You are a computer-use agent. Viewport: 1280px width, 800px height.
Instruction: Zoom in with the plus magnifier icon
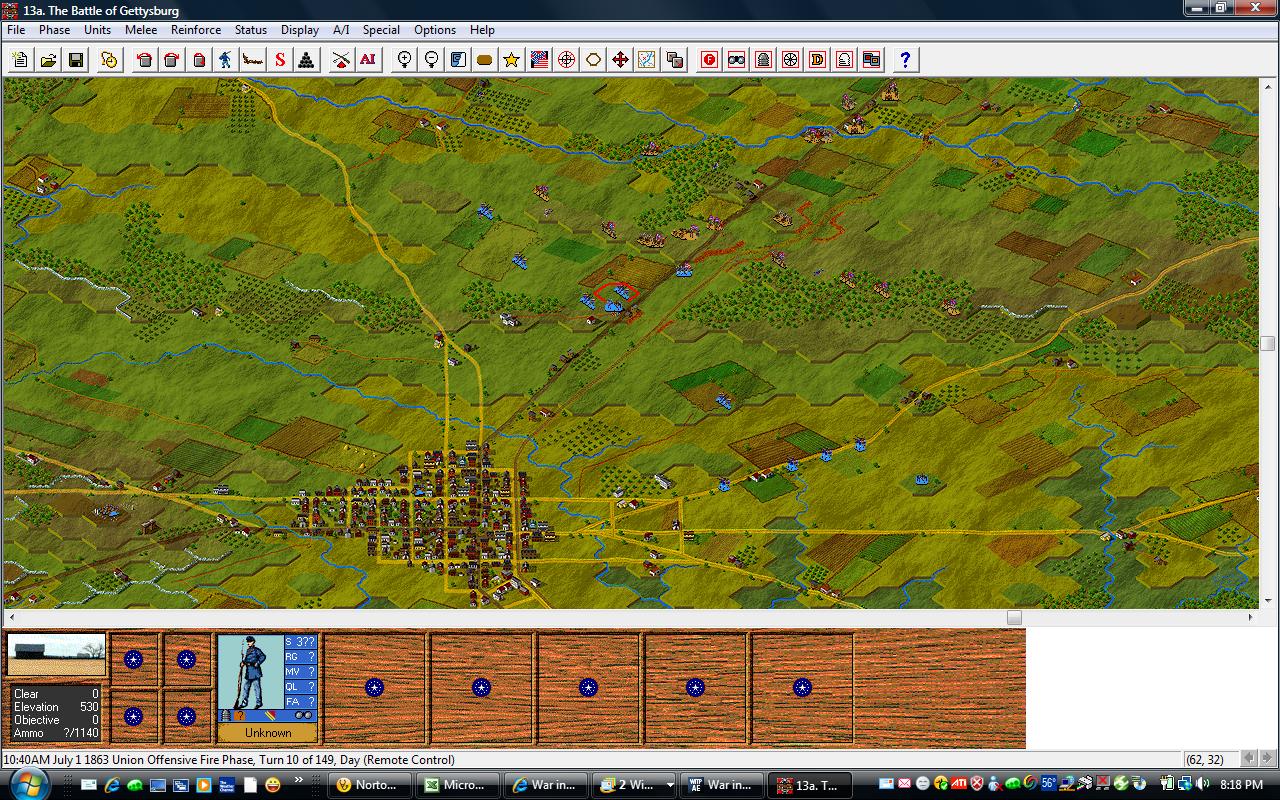404,60
